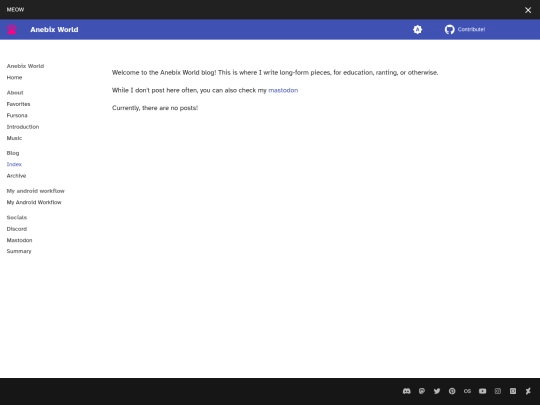Open Fursona page in the sidebar
This screenshot has width=540, height=405.
coord(17,115)
